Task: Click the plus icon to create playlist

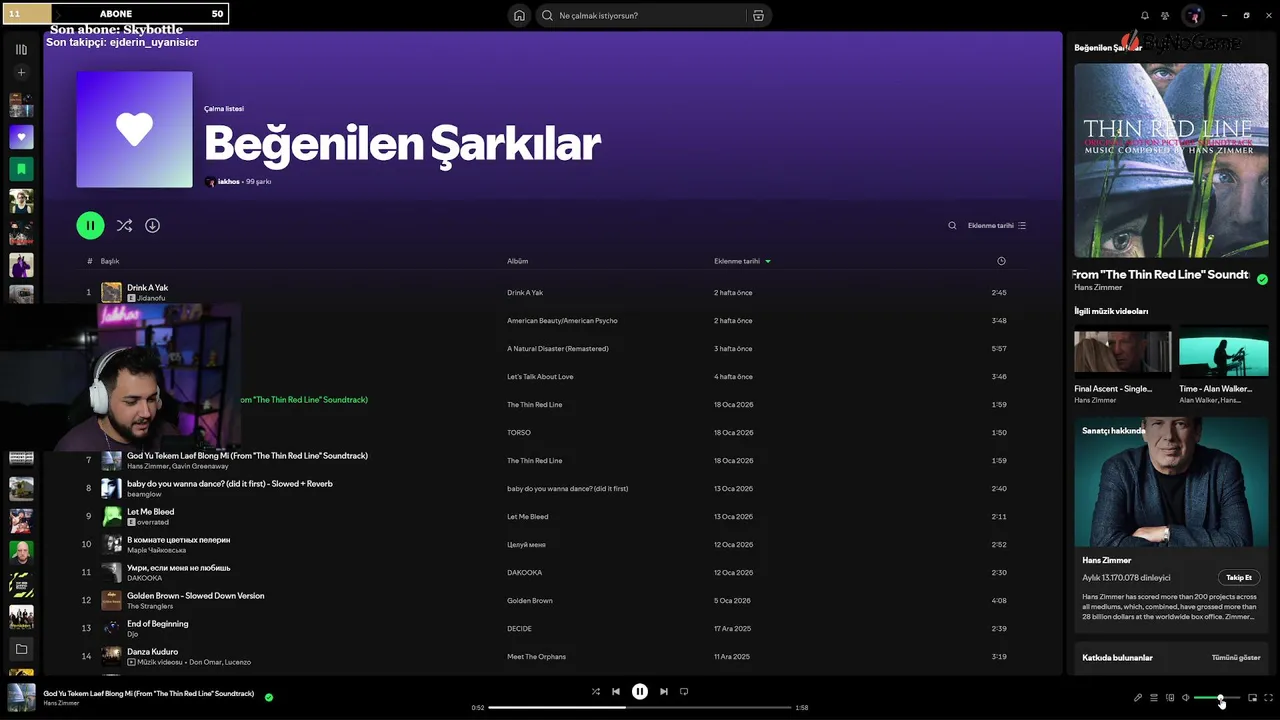Action: tap(21, 73)
